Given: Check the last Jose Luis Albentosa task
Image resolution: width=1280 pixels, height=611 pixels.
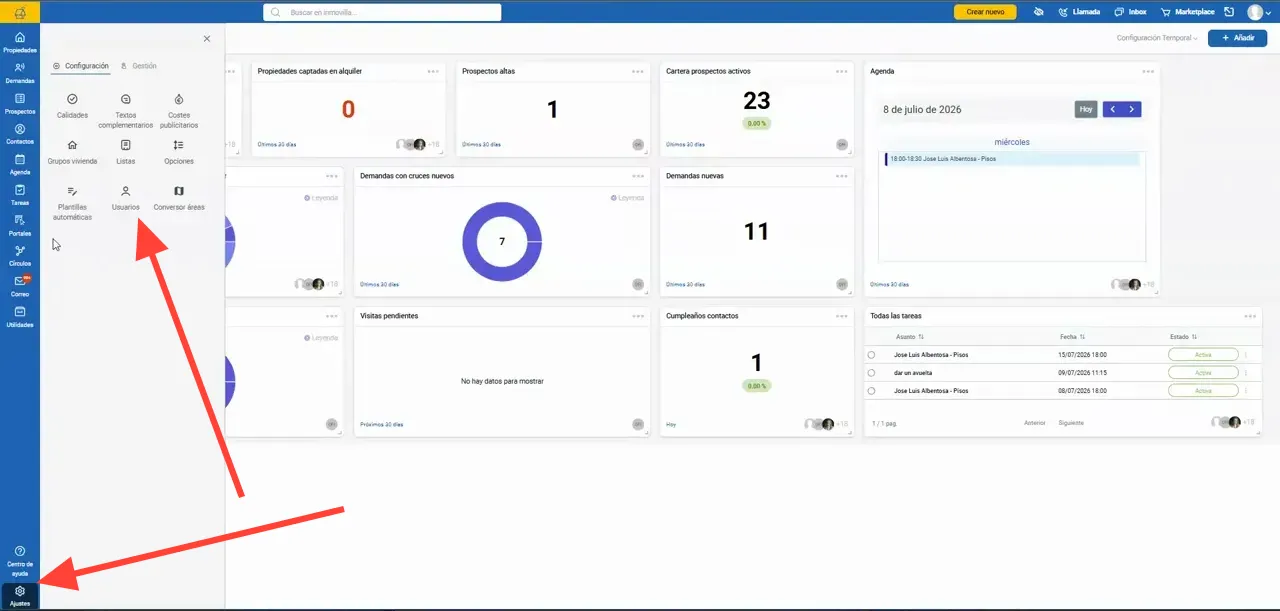Looking at the screenshot, I should click(871, 391).
